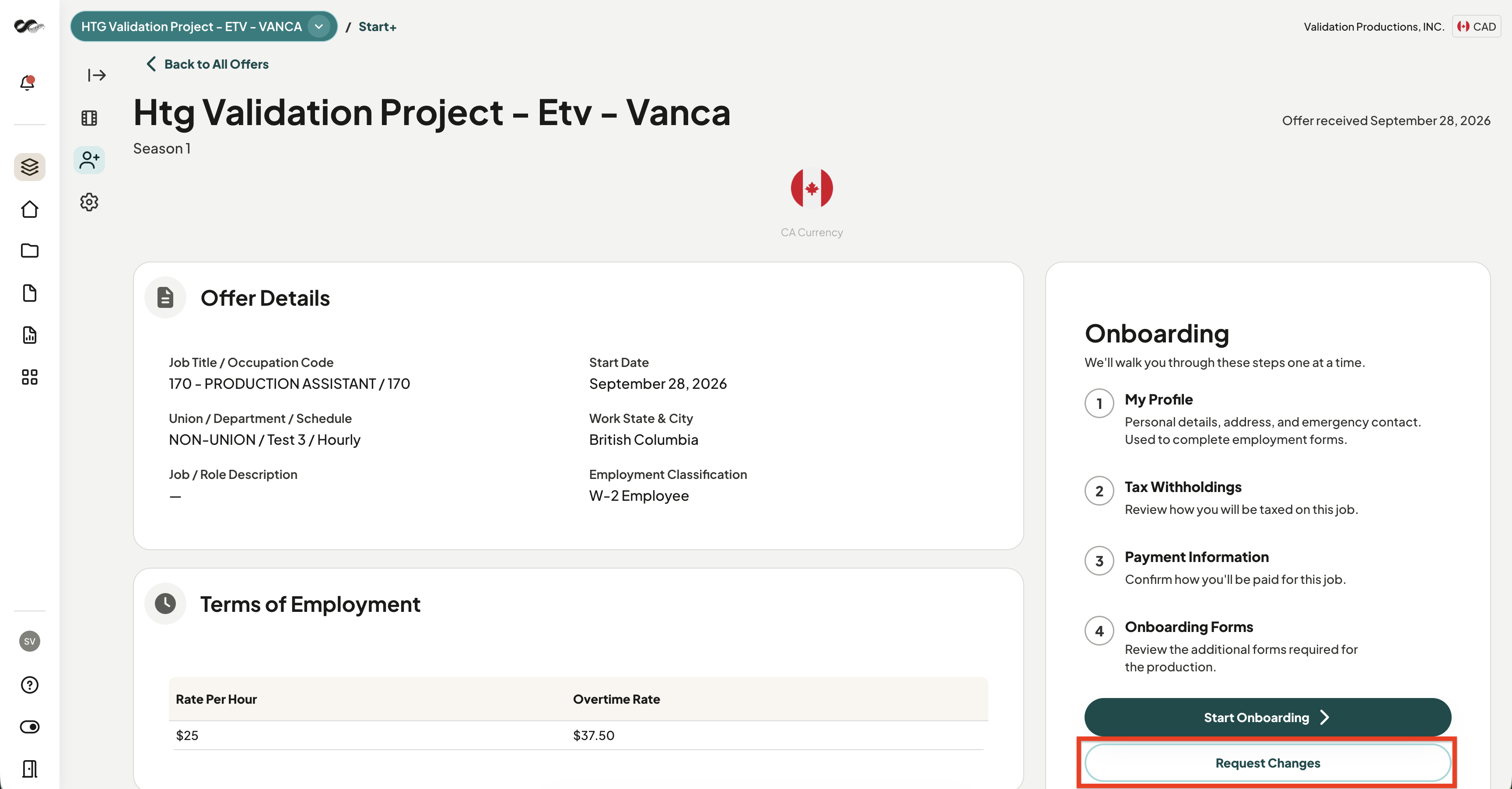Open the help question mark icon
The height and width of the screenshot is (789, 1512).
point(29,684)
